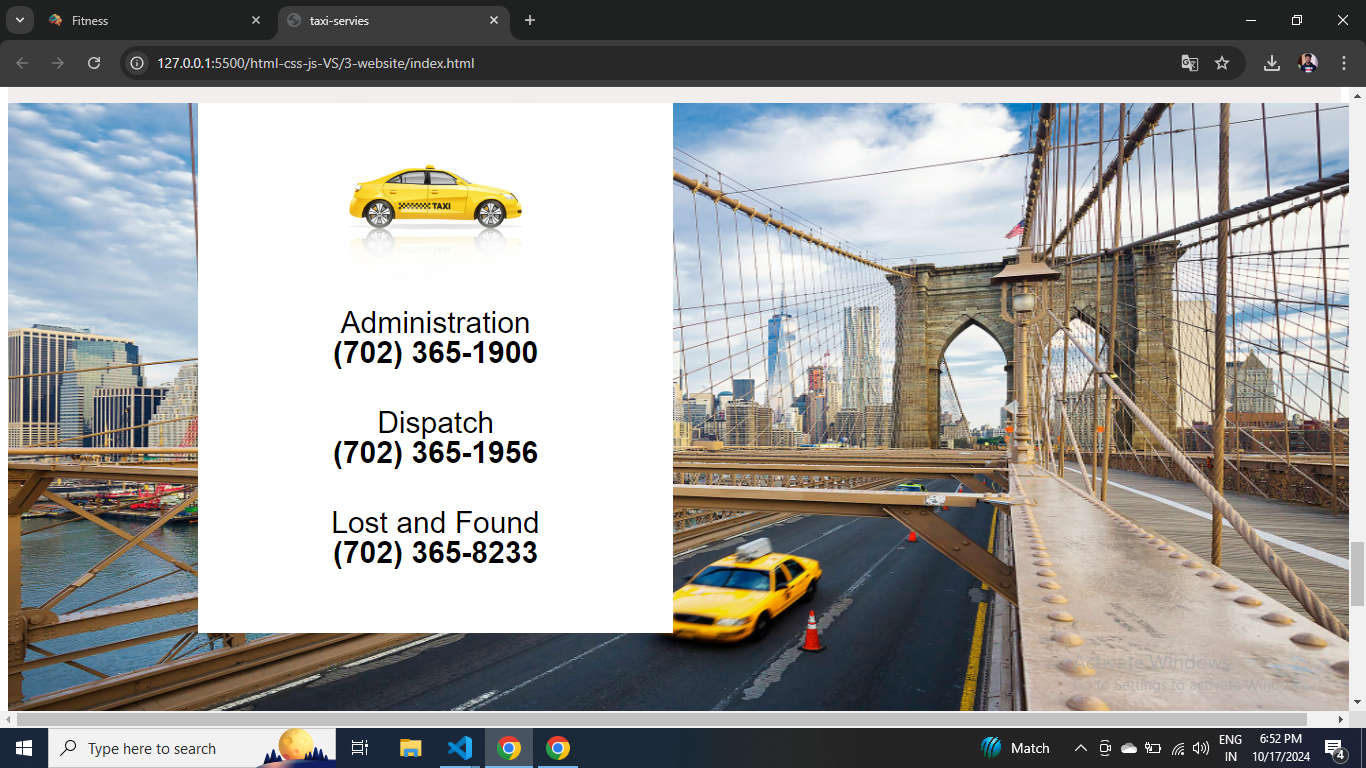Close the taxi-servies tab
Screen dimensions: 1366x768
494,20
